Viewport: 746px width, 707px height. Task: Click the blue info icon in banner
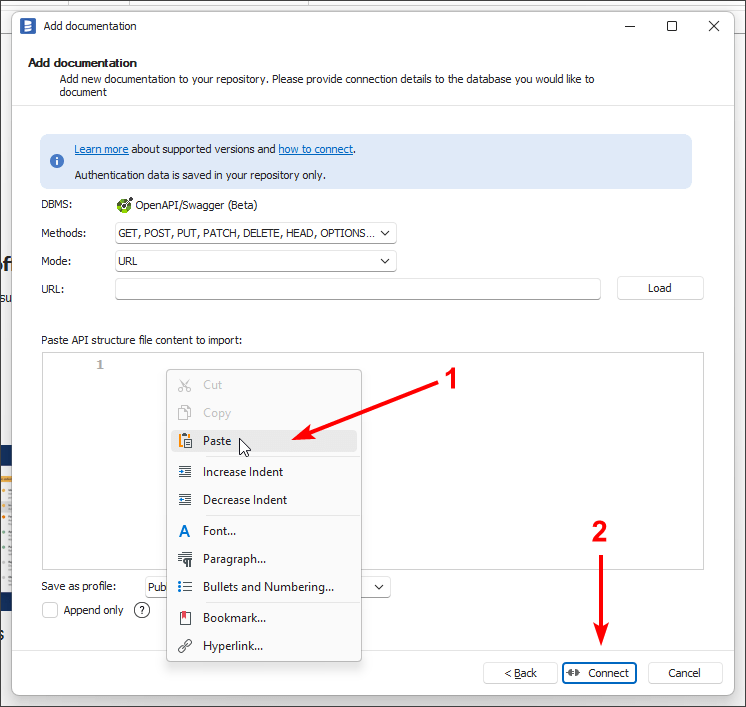57,161
